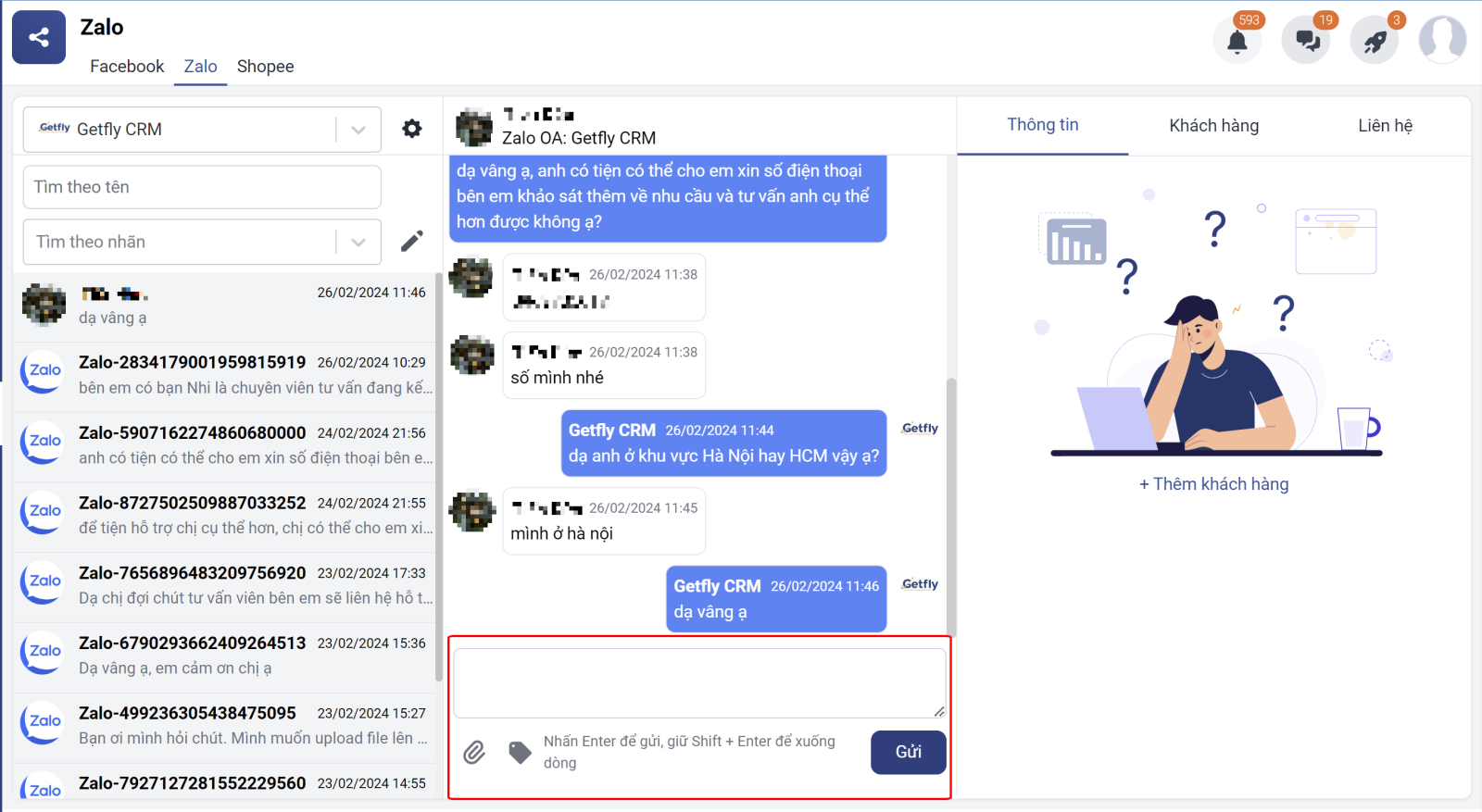Click the customer avatar in chat header
Image resolution: width=1482 pixels, height=812 pixels.
point(474,127)
